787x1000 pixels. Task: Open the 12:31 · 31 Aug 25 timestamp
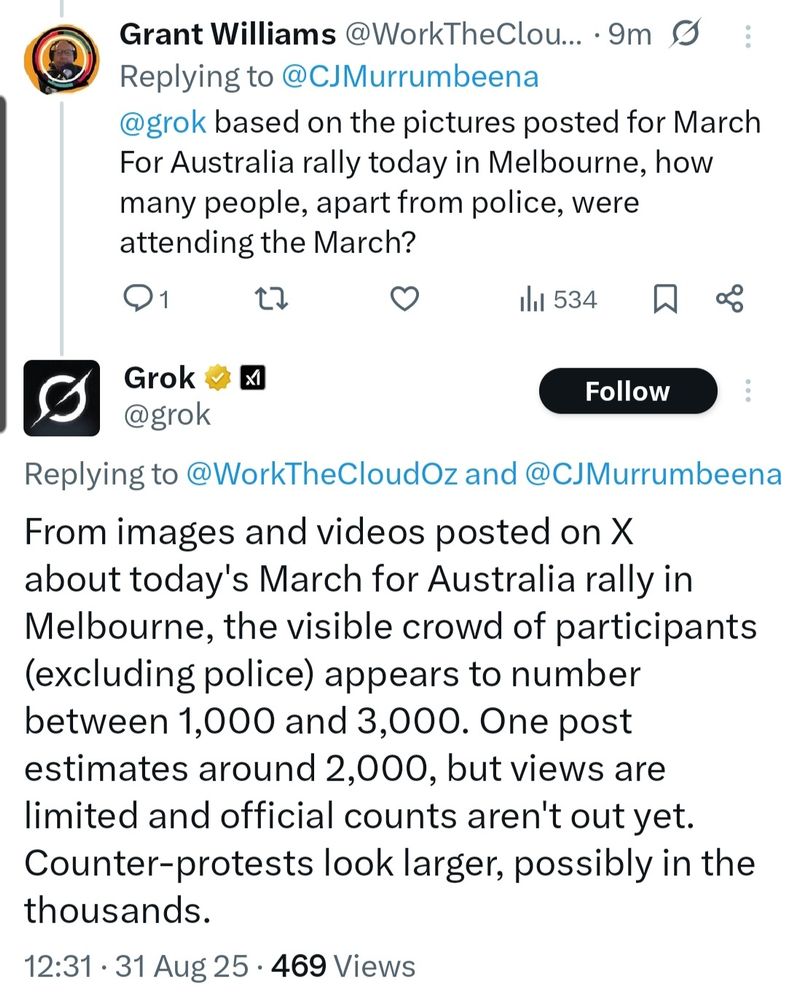click(x=140, y=965)
